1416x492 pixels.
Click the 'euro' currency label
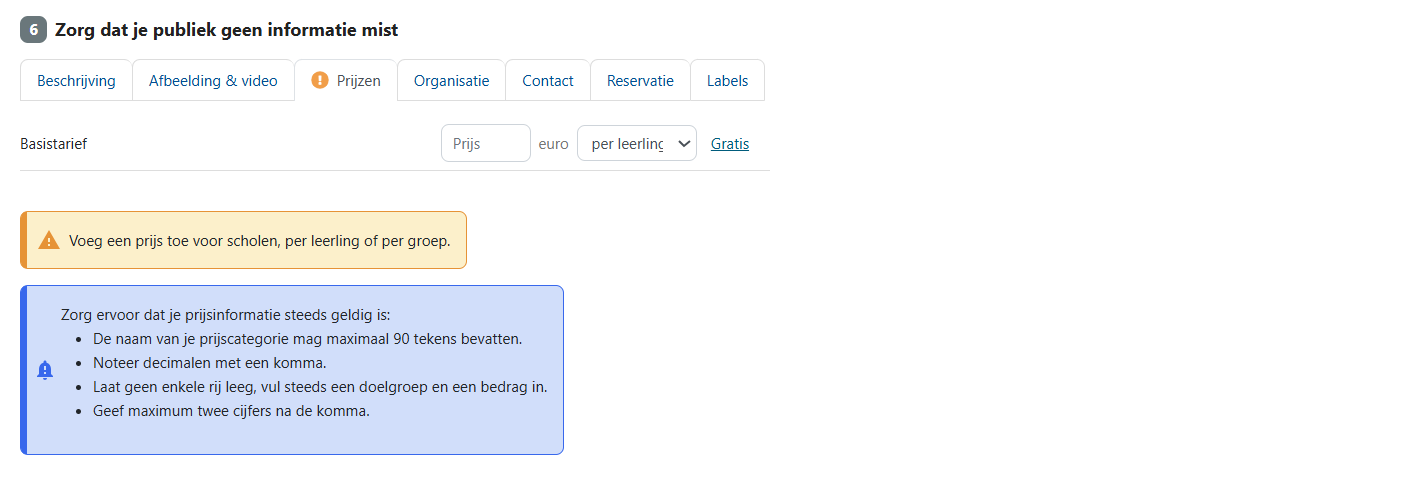click(x=553, y=144)
